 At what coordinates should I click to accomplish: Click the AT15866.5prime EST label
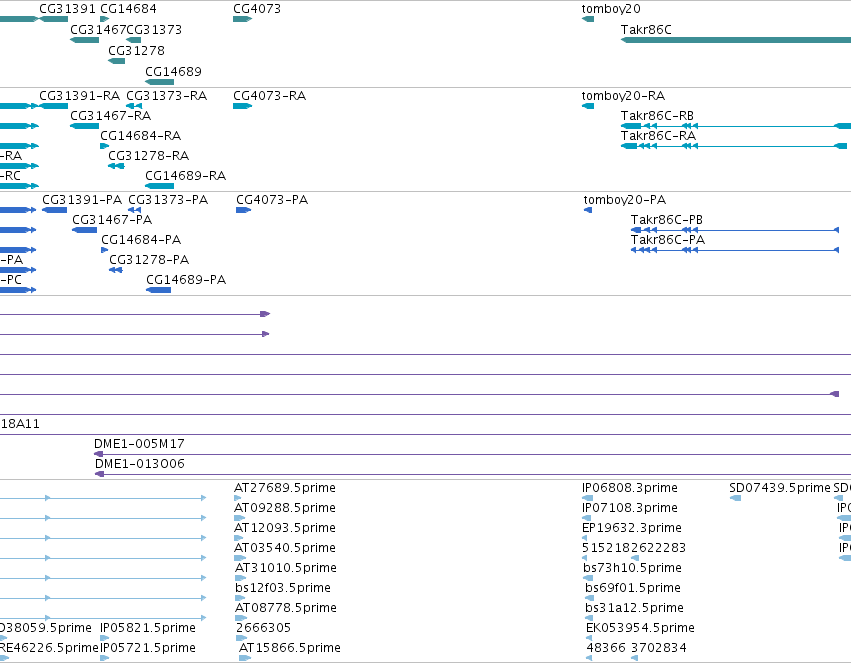click(x=290, y=648)
